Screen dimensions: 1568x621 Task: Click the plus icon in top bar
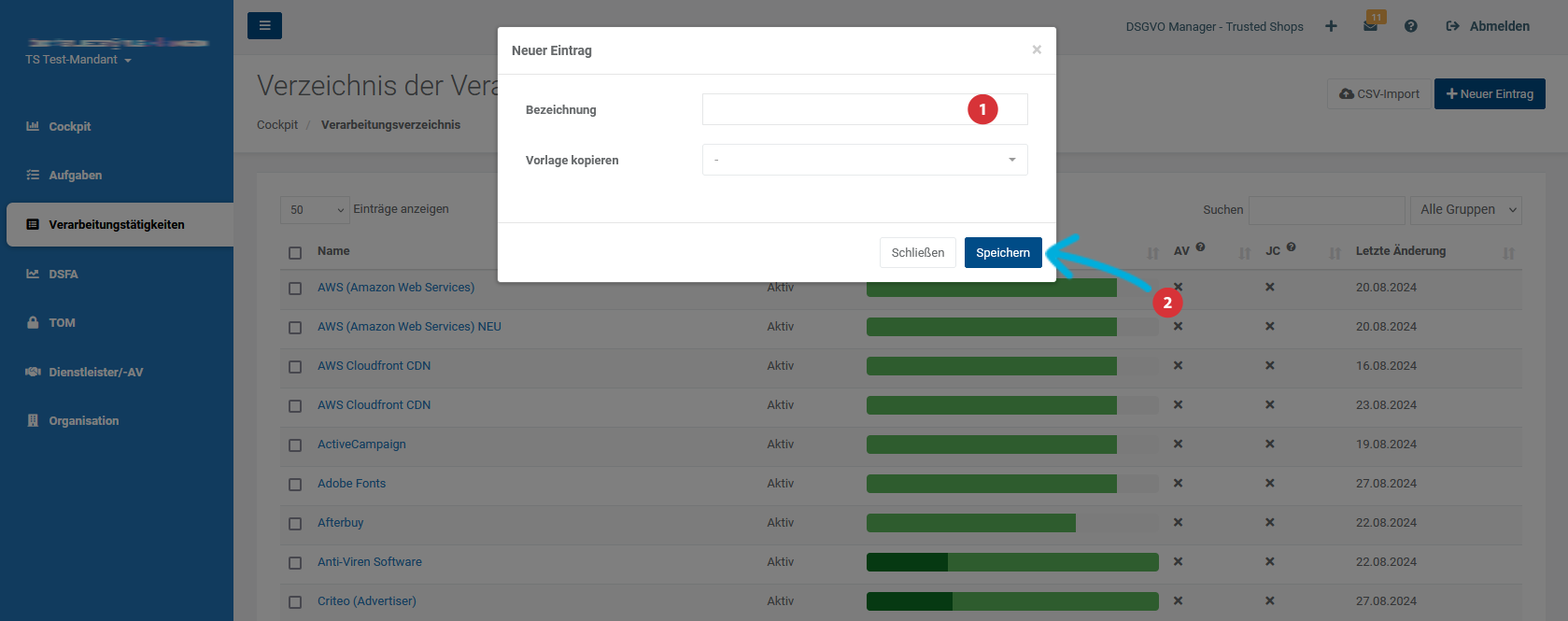coord(1331,26)
